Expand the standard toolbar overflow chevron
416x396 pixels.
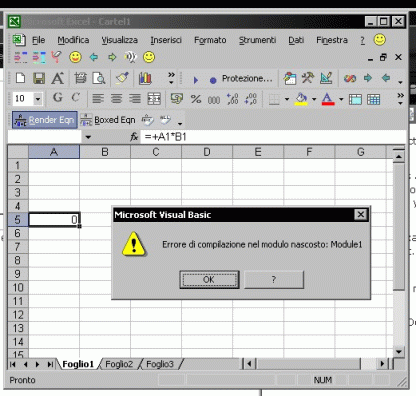pyautogui.click(x=171, y=78)
